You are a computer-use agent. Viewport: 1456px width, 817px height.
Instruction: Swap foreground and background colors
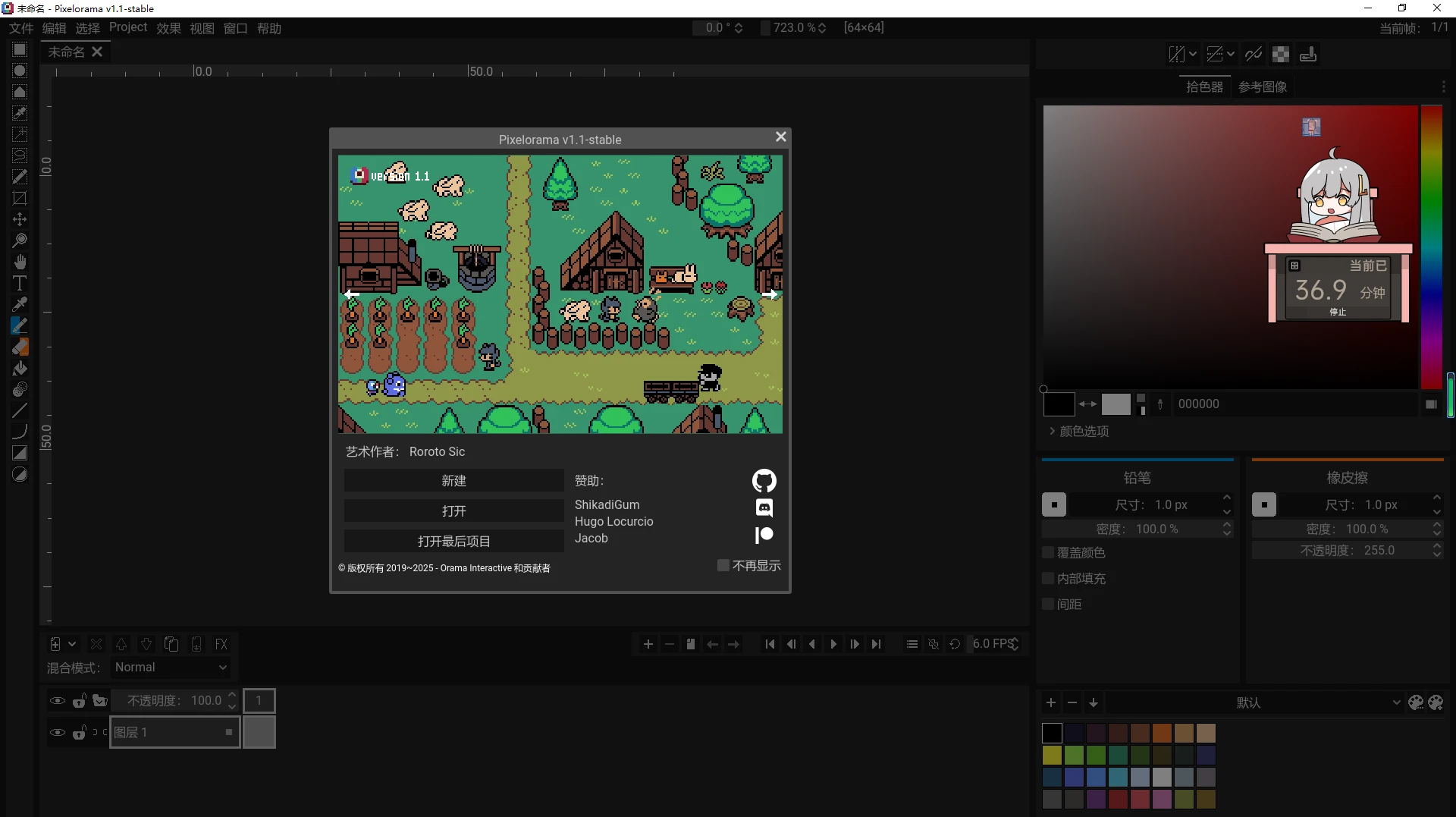pos(1087,404)
